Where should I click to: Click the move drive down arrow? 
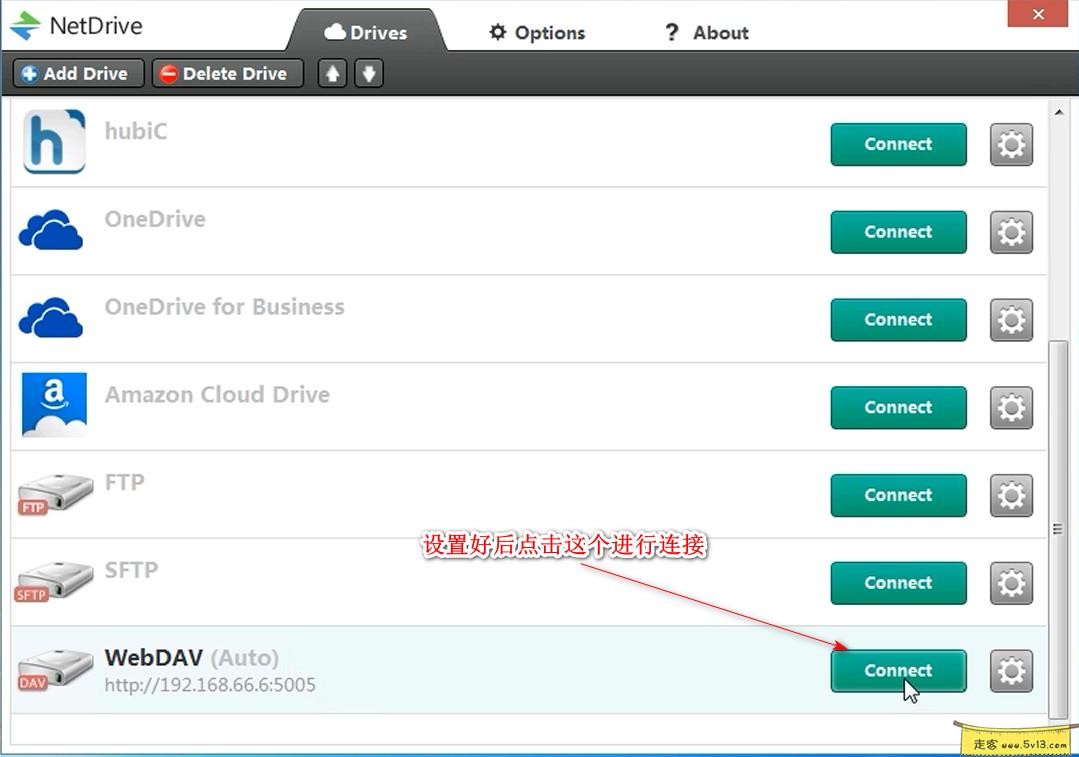pos(369,74)
